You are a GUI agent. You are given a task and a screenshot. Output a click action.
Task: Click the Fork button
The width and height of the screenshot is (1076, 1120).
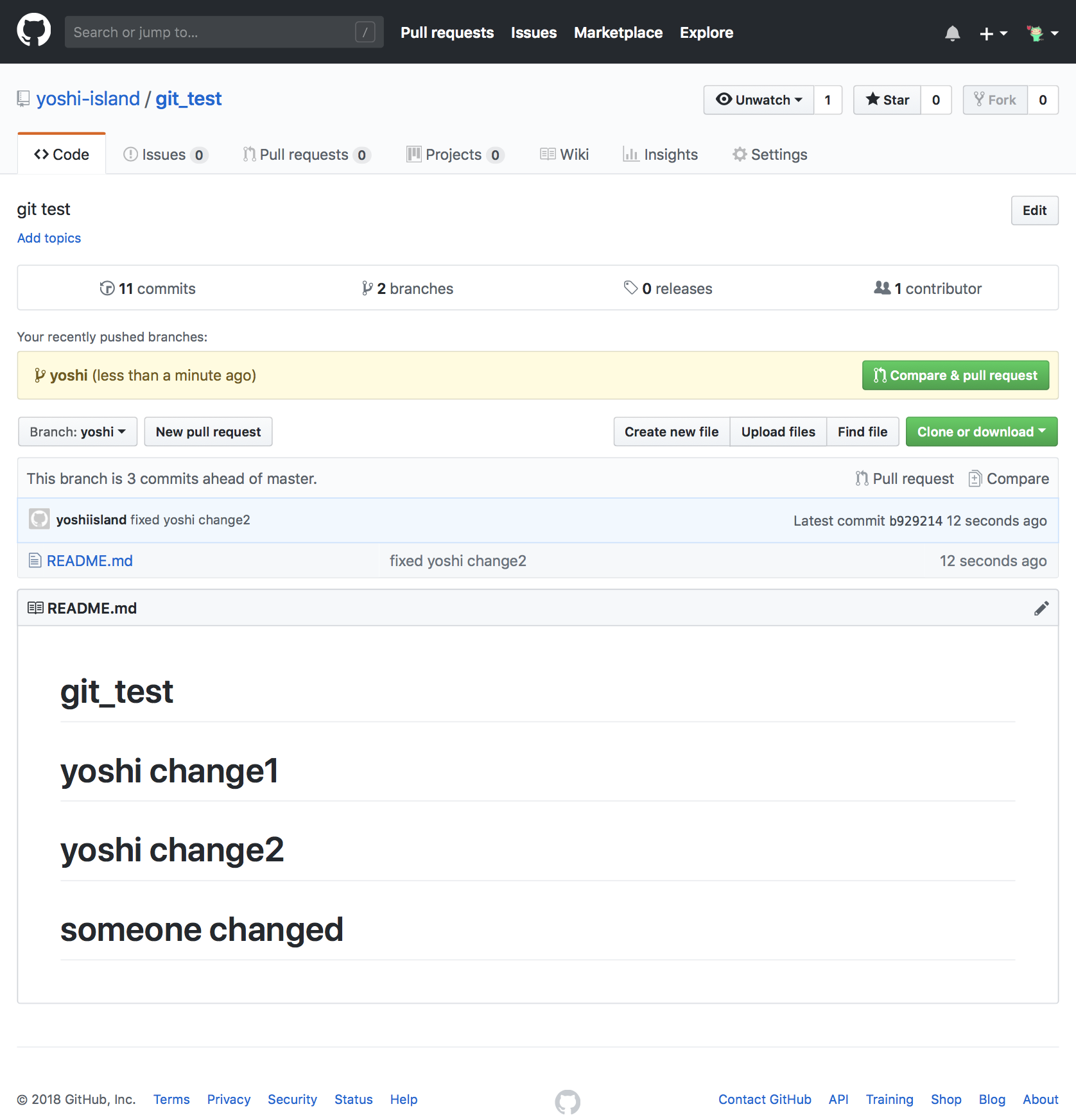[995, 100]
